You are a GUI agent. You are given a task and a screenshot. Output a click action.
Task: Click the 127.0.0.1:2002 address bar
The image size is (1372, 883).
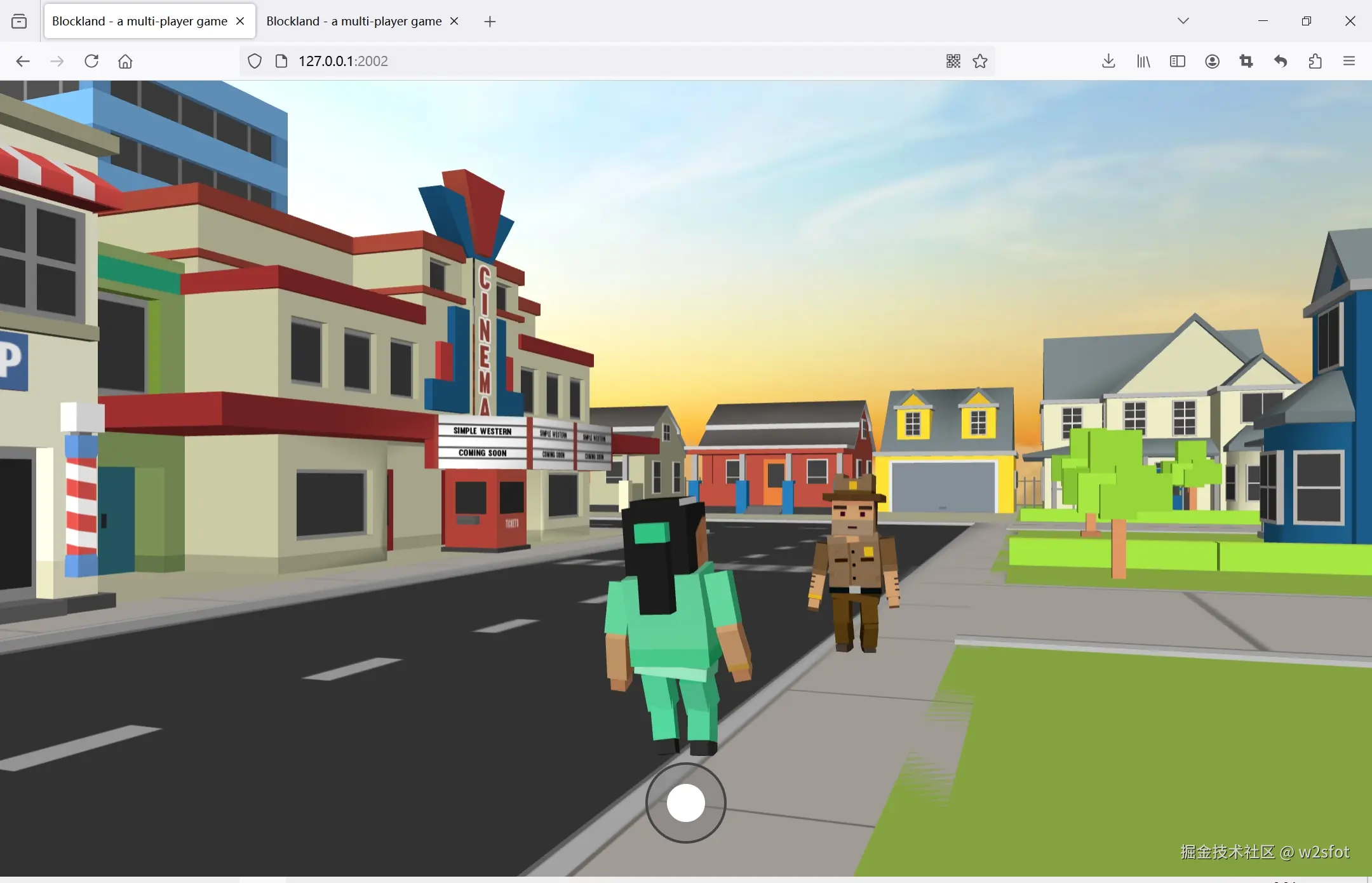[572, 61]
